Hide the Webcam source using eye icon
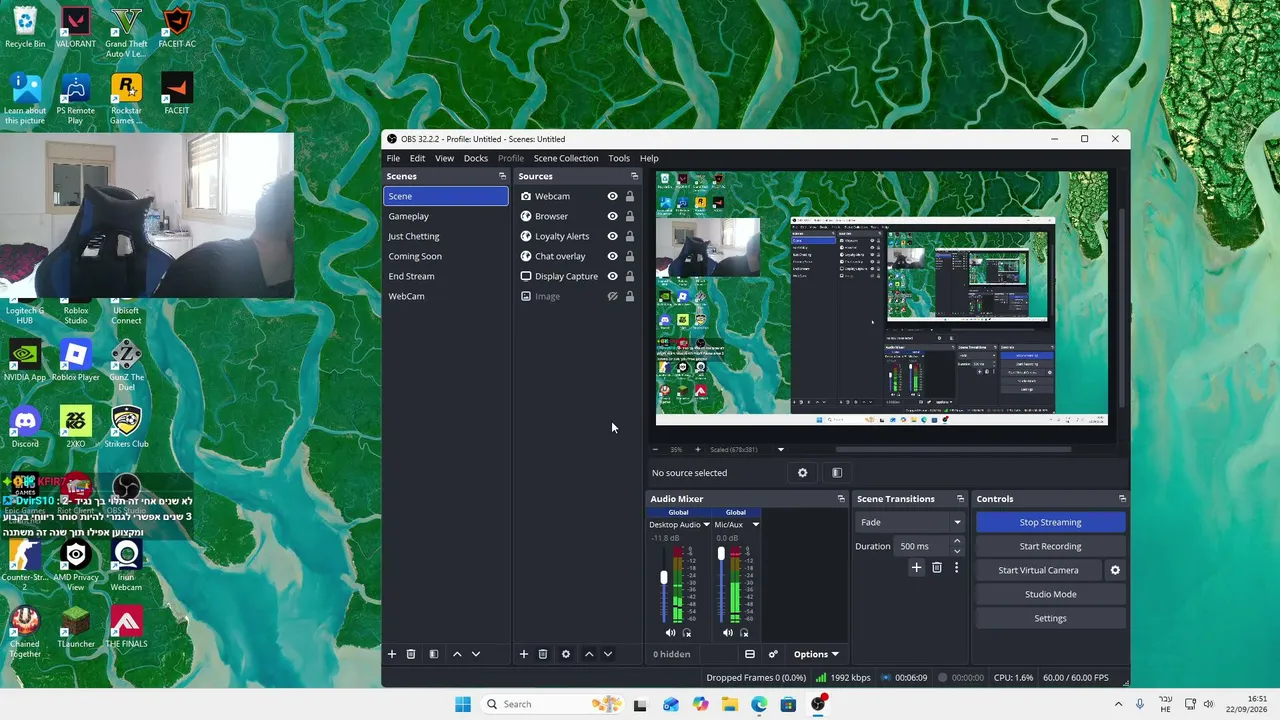 [x=613, y=196]
